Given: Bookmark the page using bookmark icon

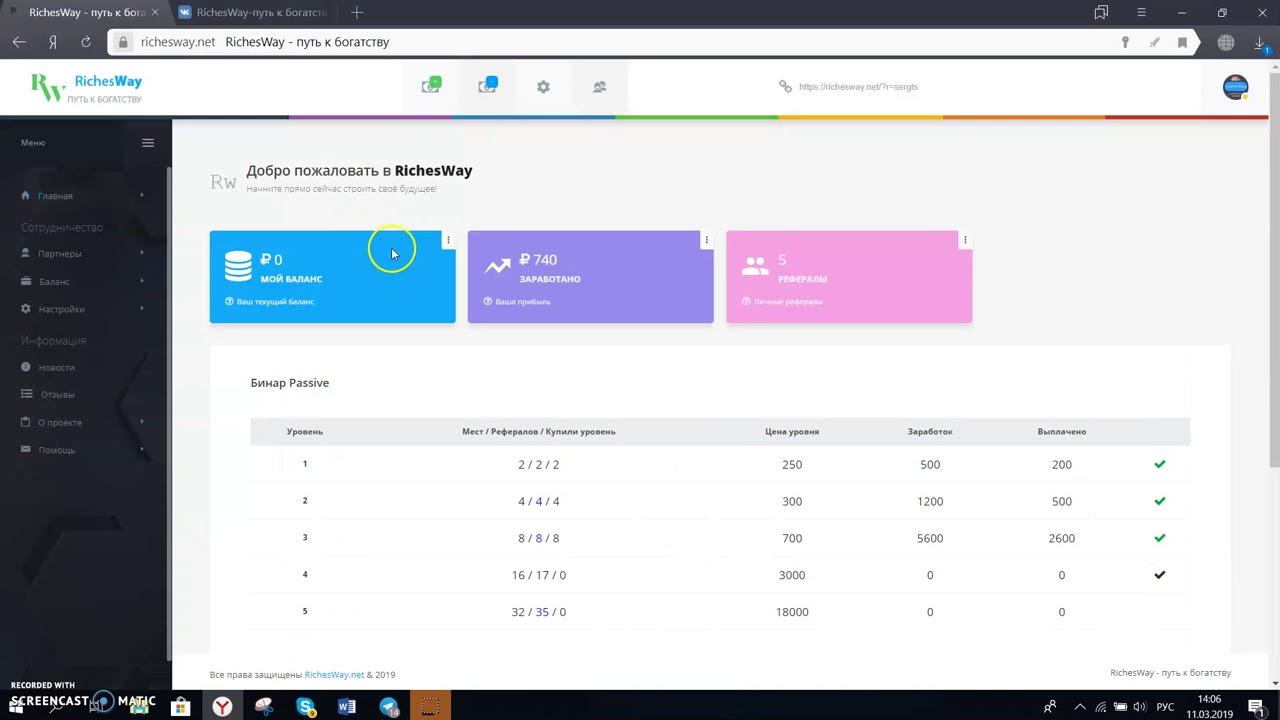Looking at the screenshot, I should point(1182,42).
